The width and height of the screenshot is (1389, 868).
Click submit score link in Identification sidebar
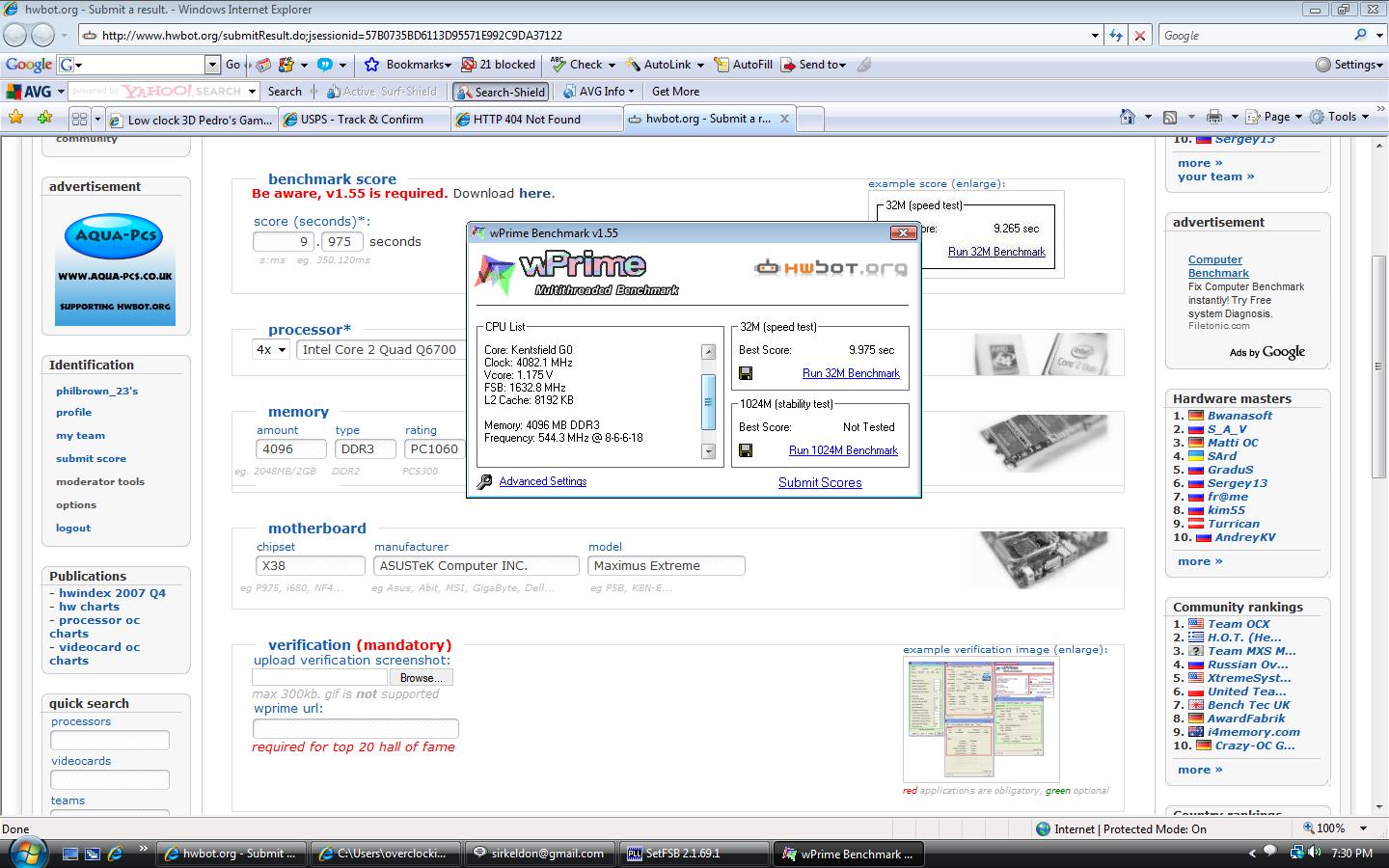pyautogui.click(x=91, y=459)
